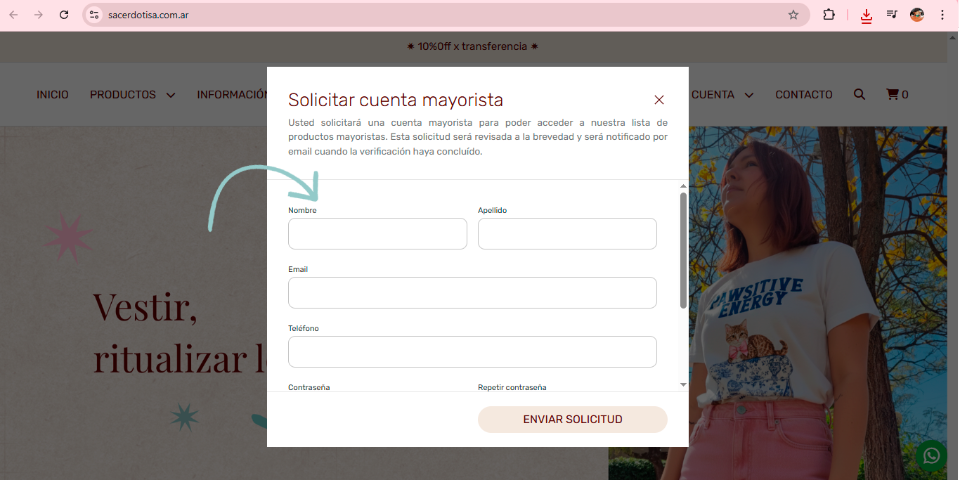Viewport: 960px width, 480px height.
Task: Open the CONTACTO menu item
Action: [x=803, y=95]
